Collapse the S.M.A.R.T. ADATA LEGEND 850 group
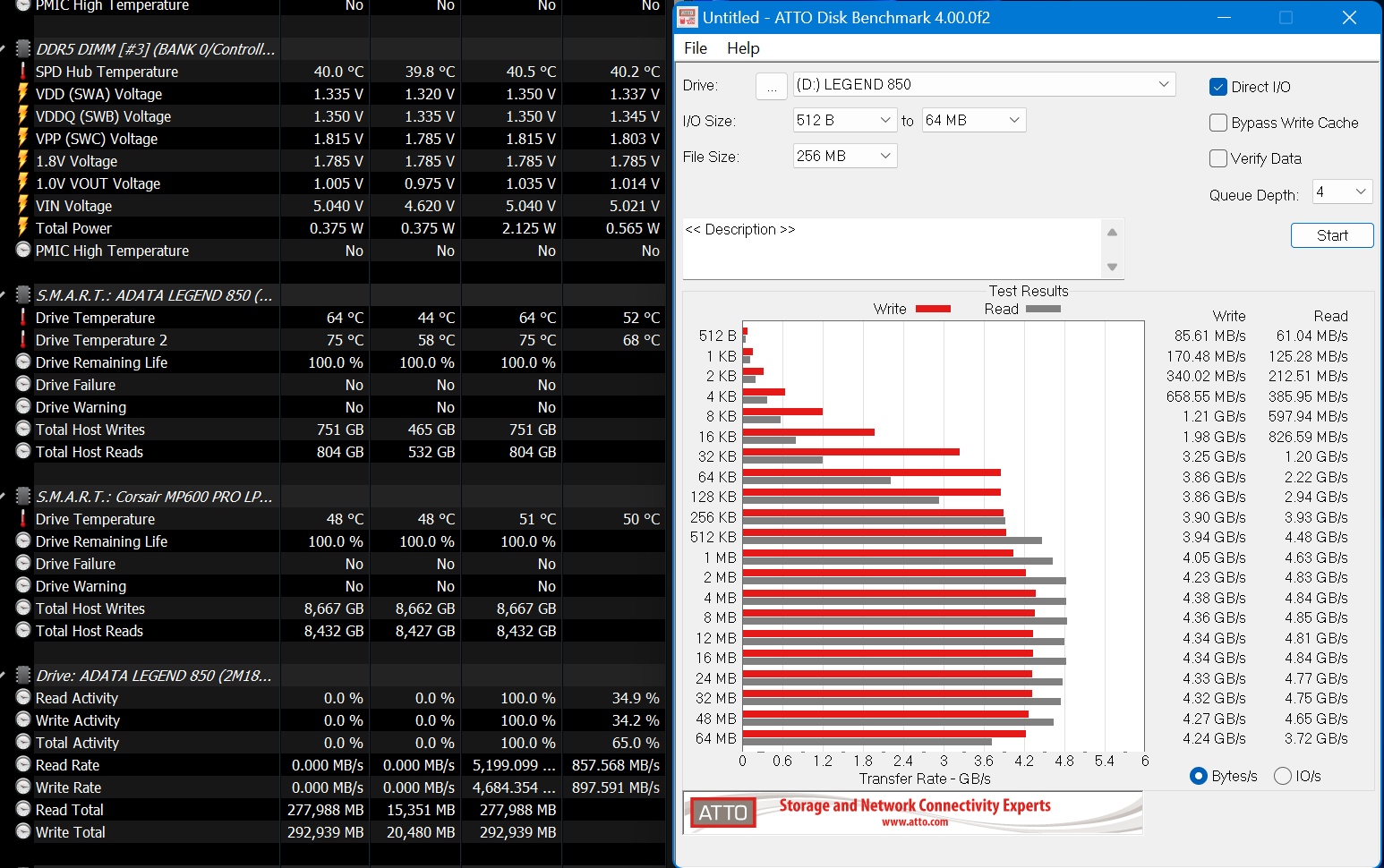 pyautogui.click(x=4, y=295)
